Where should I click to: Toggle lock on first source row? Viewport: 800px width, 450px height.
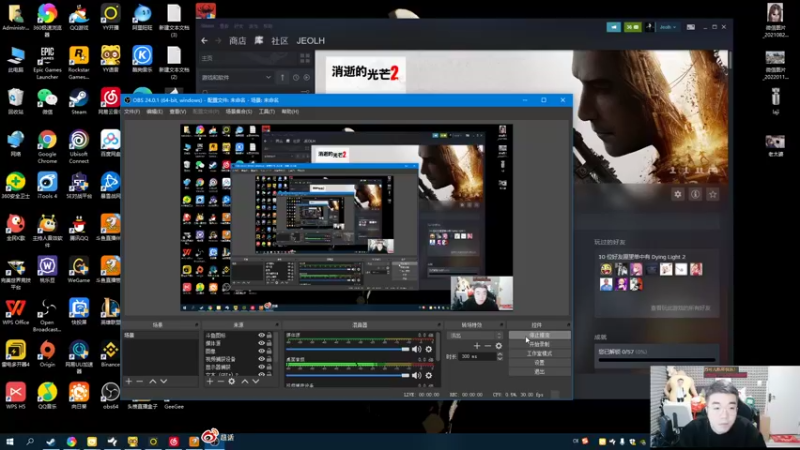pos(269,336)
